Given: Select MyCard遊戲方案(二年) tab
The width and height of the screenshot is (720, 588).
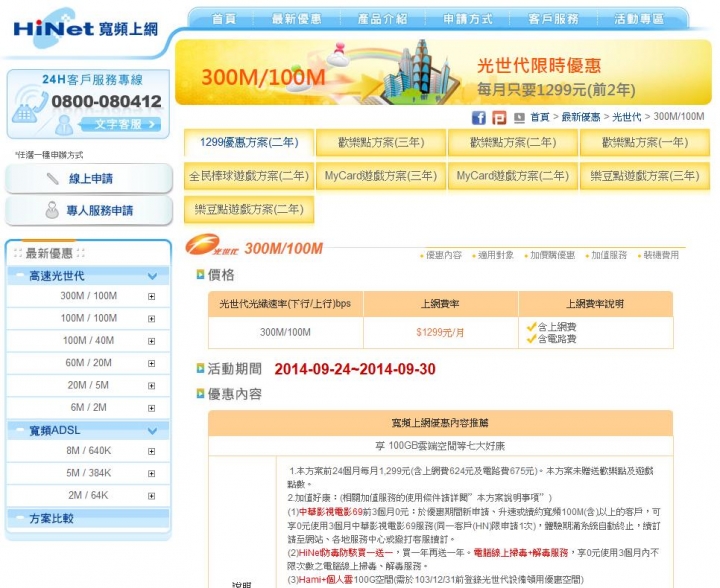Looking at the screenshot, I should click(x=513, y=176).
